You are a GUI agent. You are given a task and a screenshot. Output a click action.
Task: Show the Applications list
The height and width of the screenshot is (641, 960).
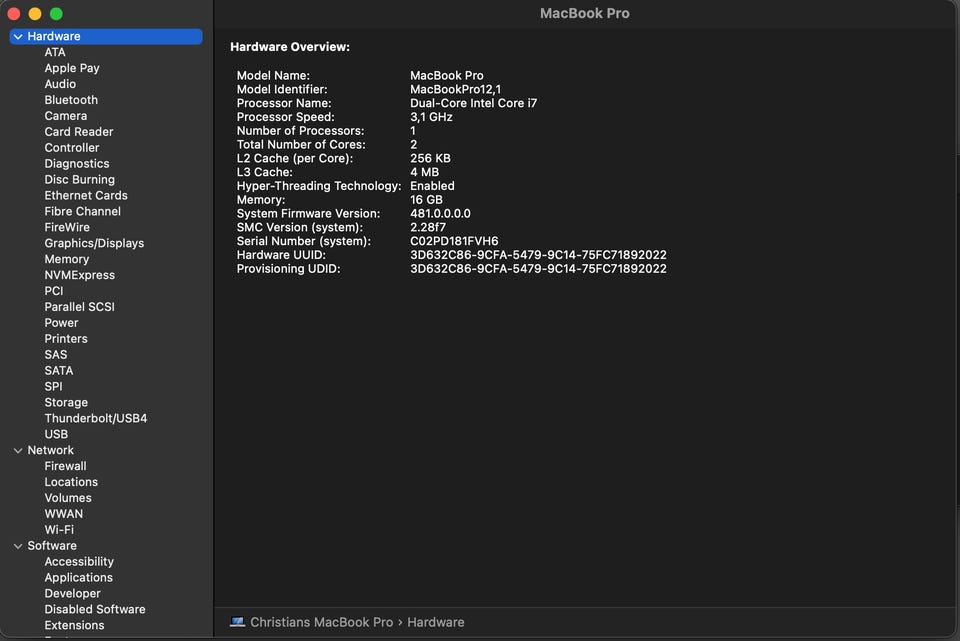pyautogui.click(x=78, y=577)
